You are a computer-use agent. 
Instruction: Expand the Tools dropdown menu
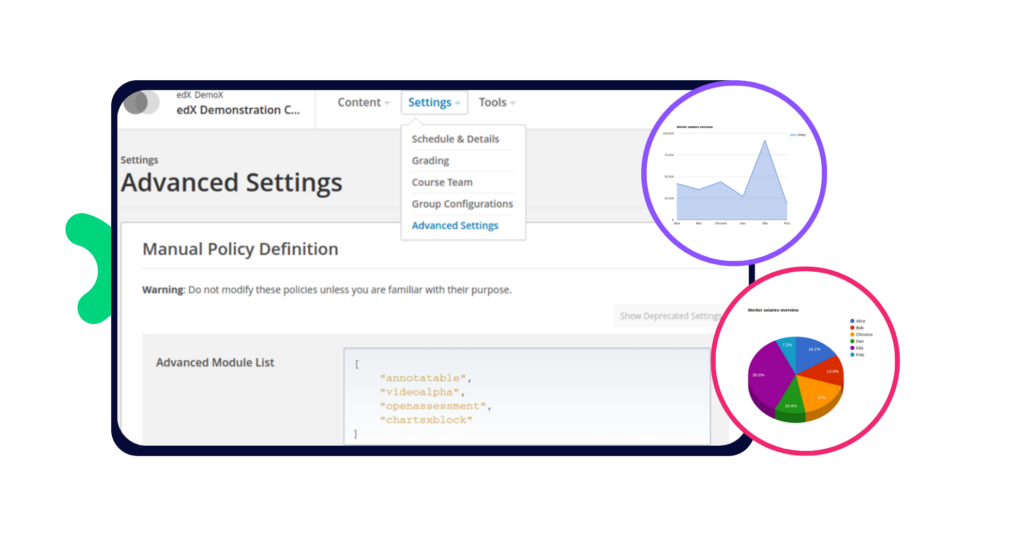496,102
